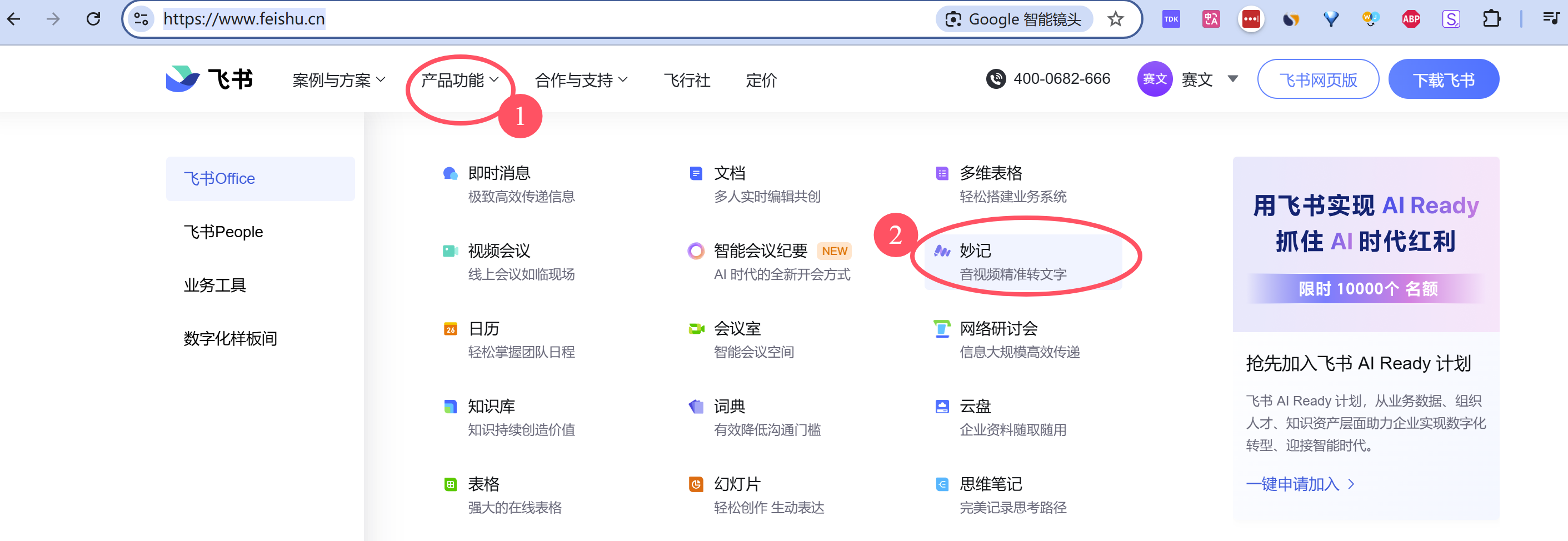Click the 多维表格 icon

pyautogui.click(x=942, y=173)
